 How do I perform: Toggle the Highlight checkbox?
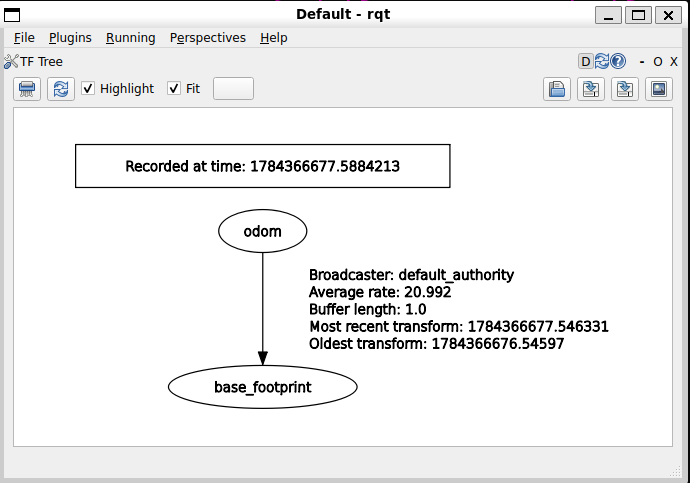(88, 88)
